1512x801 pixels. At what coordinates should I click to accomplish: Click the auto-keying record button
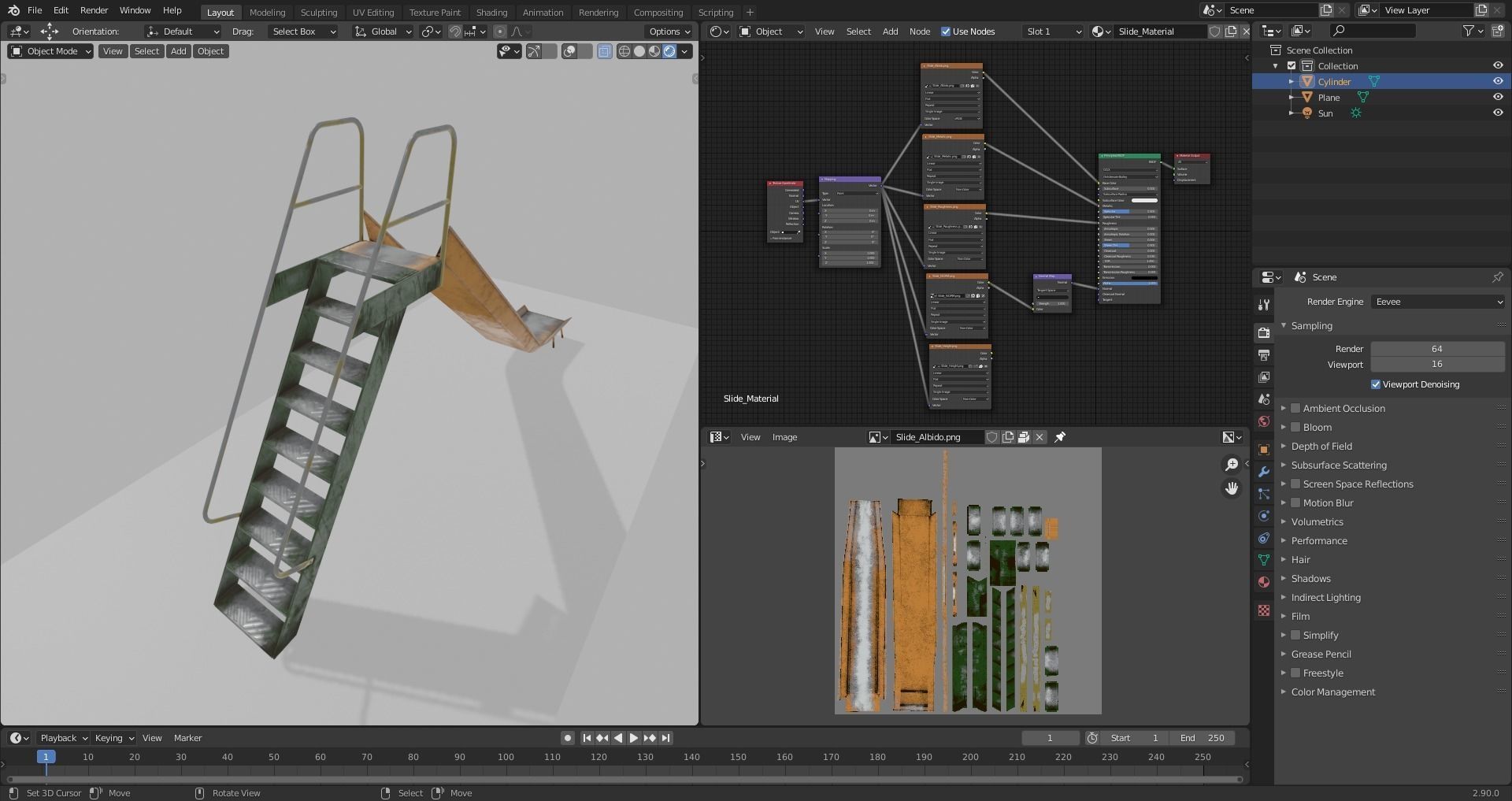tap(567, 738)
